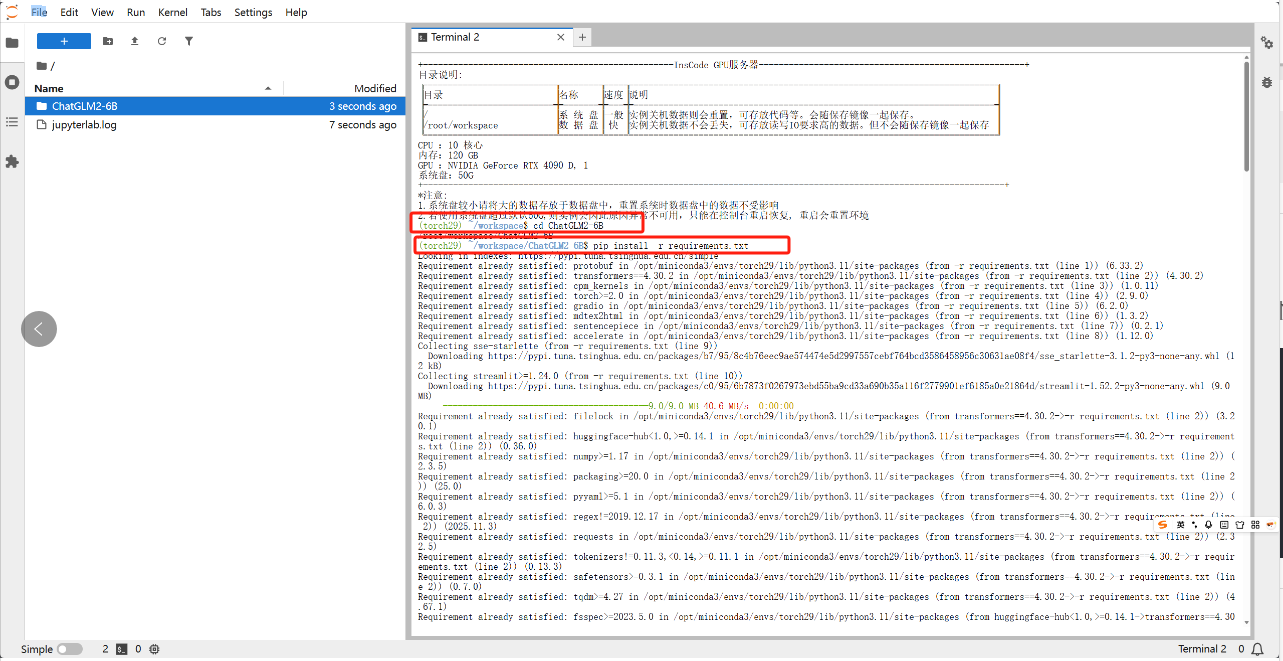This screenshot has height=661, width=1283.
Task: Click "GPU : NVIDIA GeForce RTX 4090 D" line
Action: click(503, 165)
